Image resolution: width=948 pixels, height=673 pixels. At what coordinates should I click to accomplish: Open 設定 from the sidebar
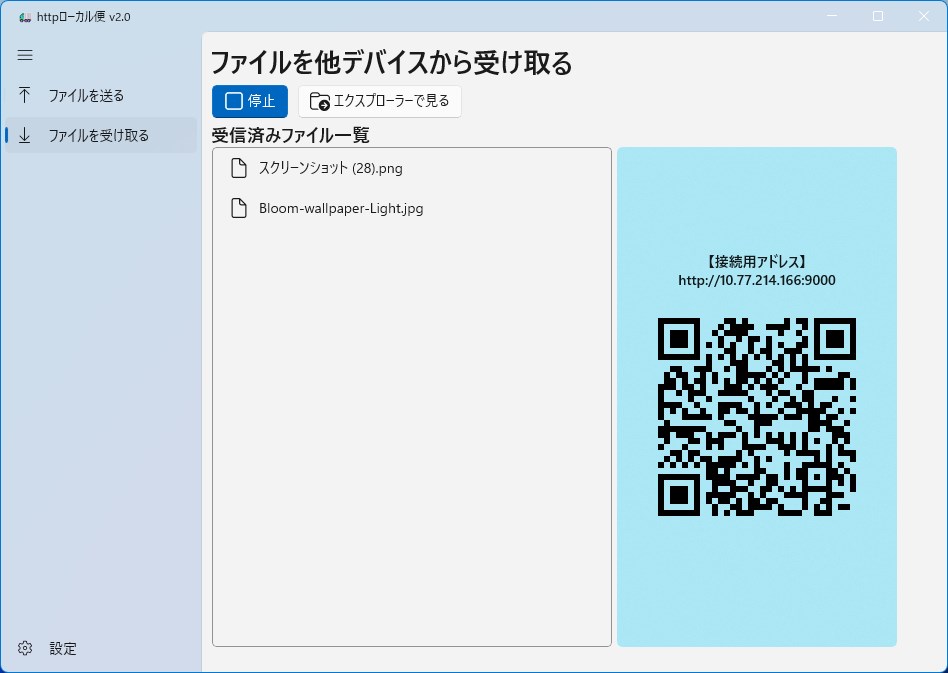coord(100,648)
